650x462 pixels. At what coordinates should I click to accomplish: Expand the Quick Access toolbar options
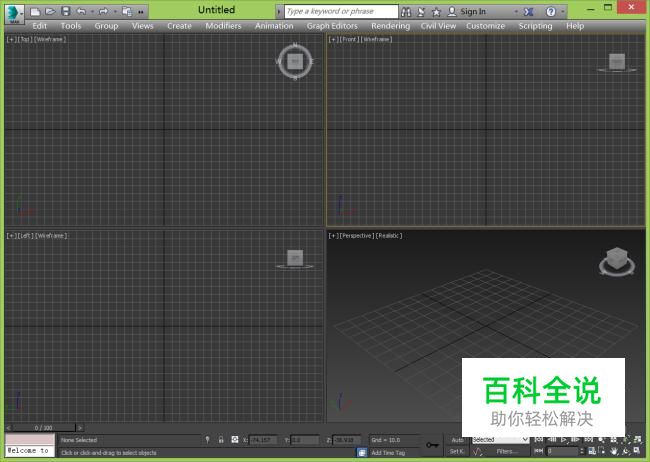(141, 12)
